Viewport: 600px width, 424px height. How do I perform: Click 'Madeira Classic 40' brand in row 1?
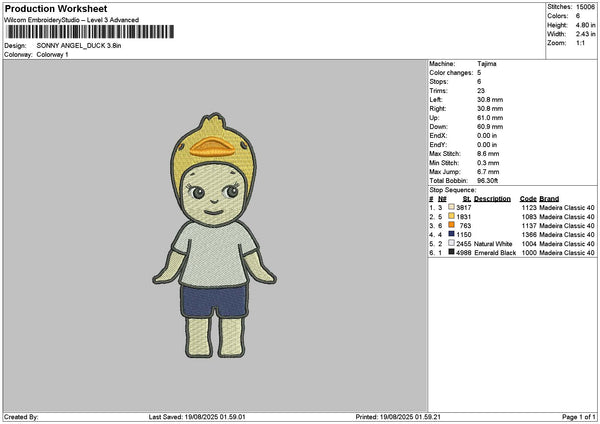coord(567,208)
